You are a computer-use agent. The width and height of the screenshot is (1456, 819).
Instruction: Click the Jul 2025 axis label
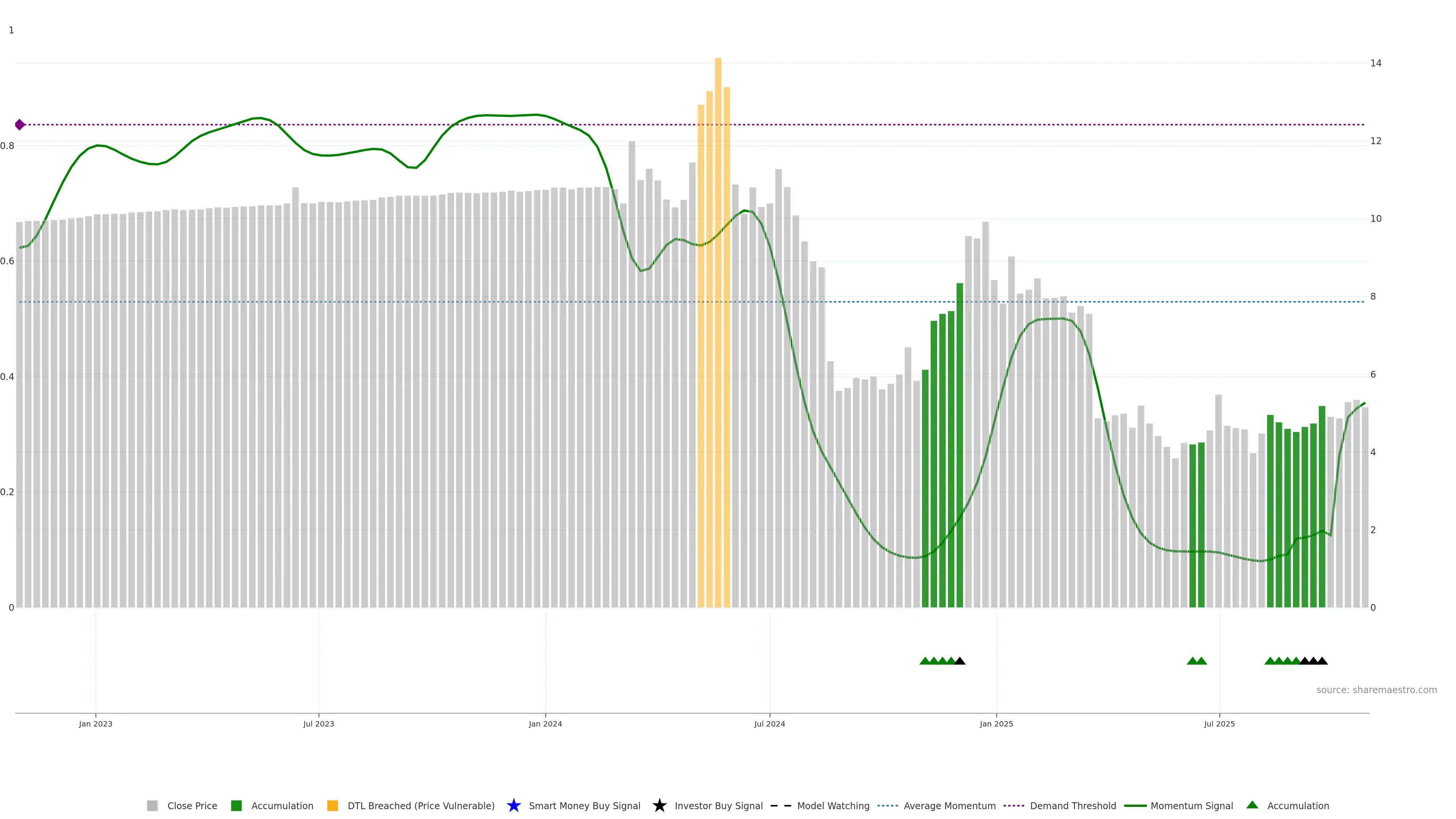tap(1219, 723)
